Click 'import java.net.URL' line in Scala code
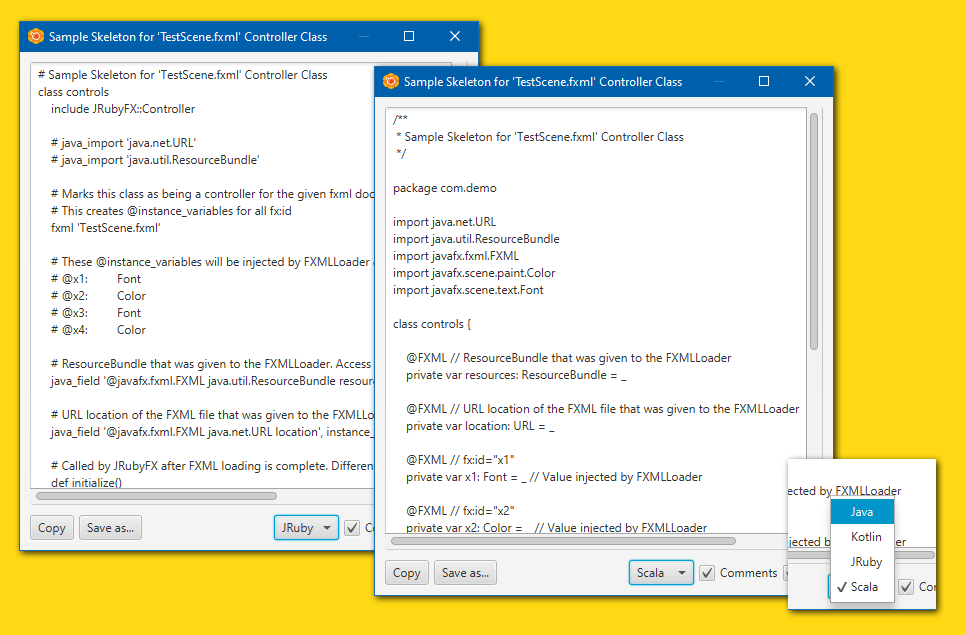 (444, 222)
